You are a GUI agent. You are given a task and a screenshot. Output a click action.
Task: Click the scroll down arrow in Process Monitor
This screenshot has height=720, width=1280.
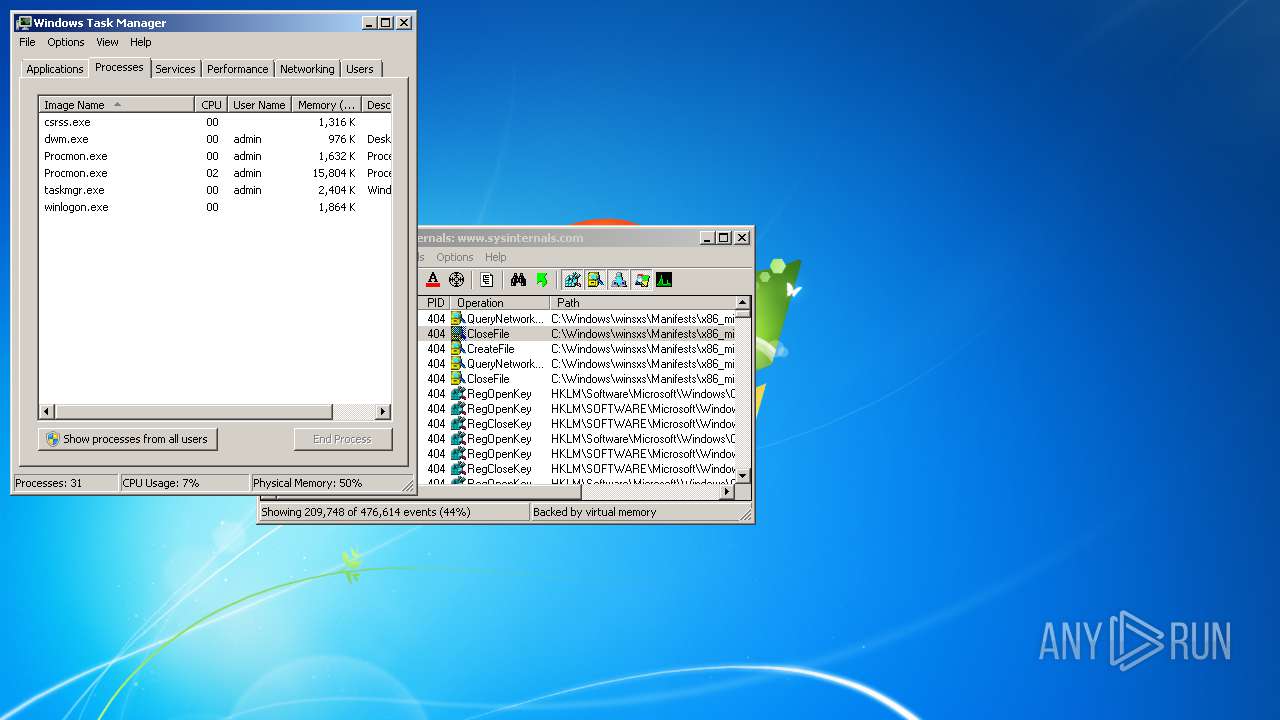pos(743,475)
